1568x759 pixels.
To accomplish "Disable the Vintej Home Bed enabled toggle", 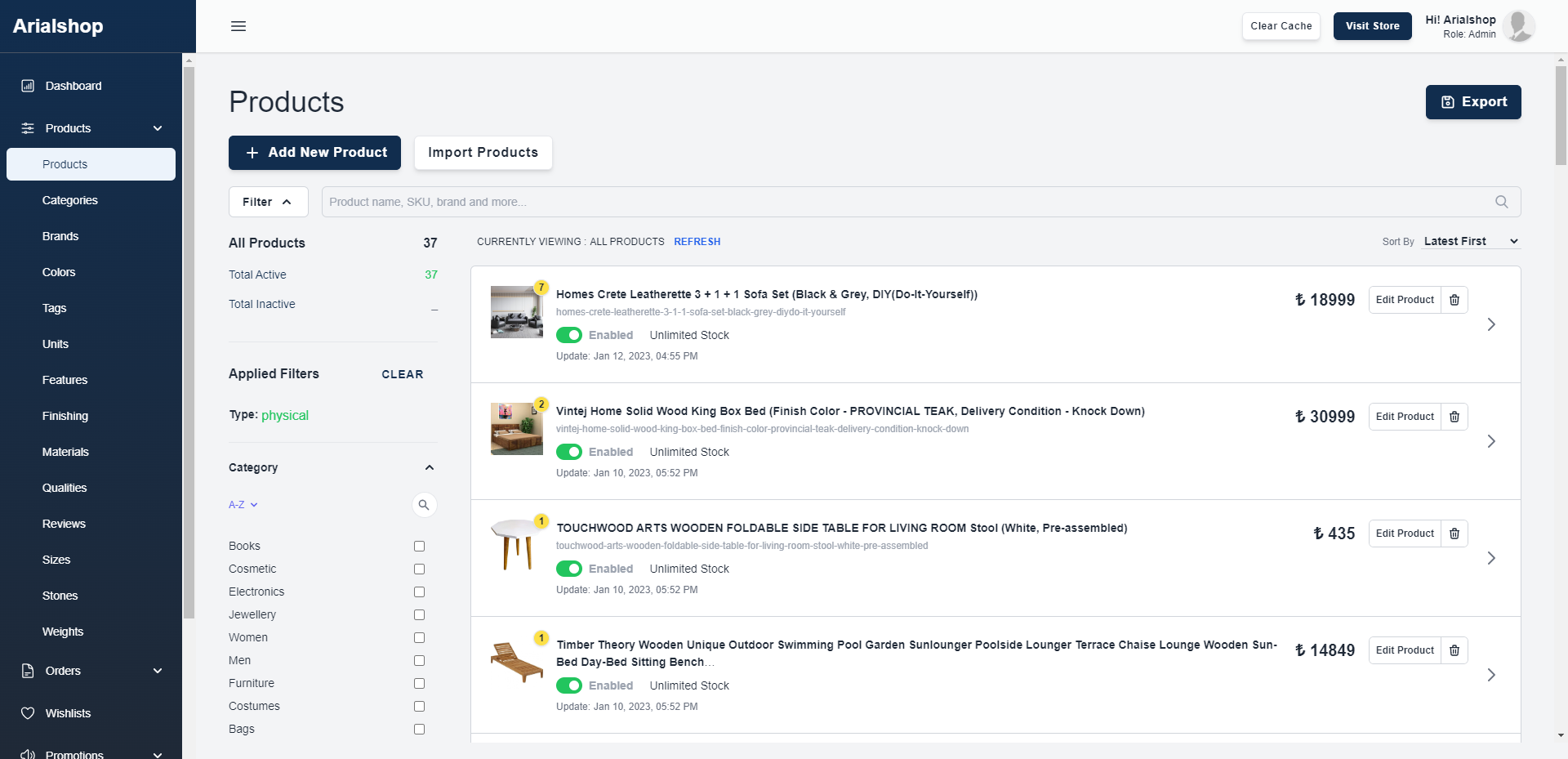I will (569, 452).
